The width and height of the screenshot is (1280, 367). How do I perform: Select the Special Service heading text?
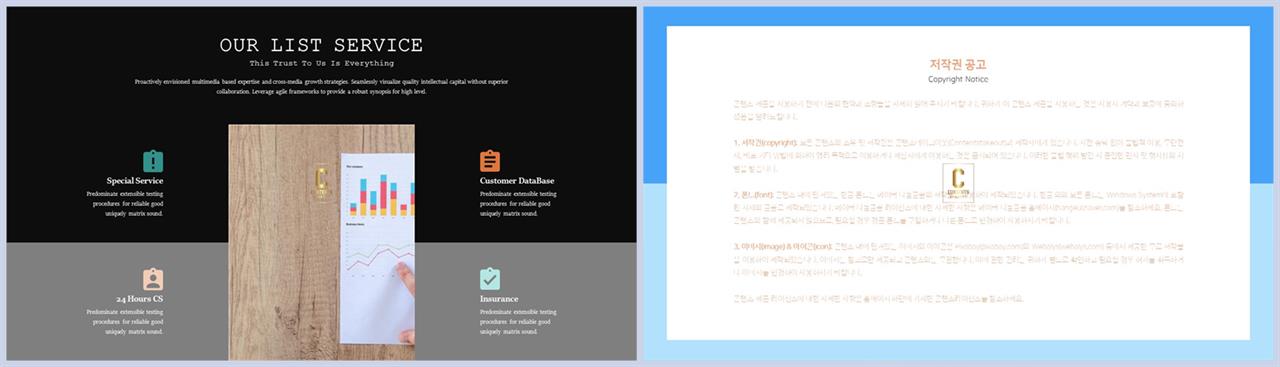(135, 181)
